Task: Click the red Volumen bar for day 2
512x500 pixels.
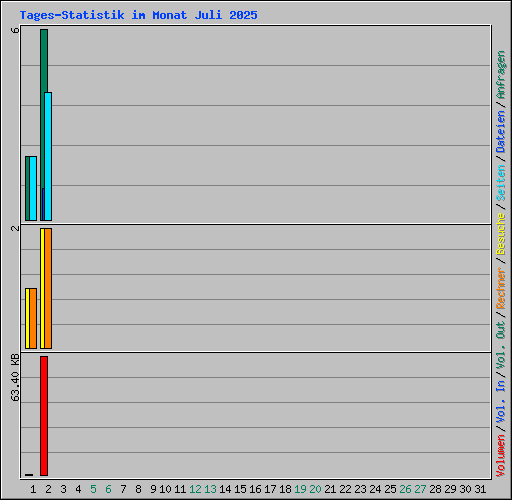Action: pos(44,416)
